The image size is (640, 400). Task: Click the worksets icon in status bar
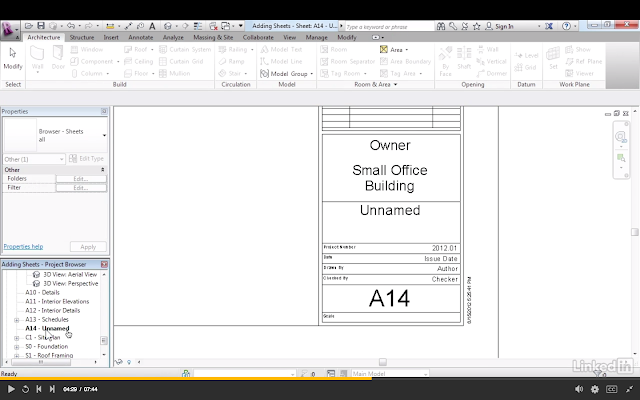(186, 373)
